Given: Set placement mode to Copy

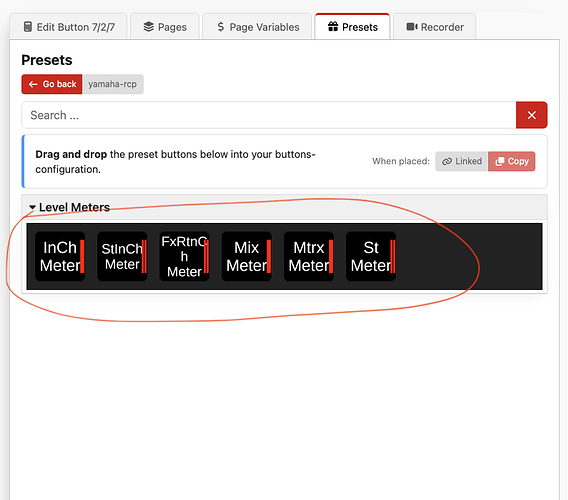Looking at the screenshot, I should [511, 161].
